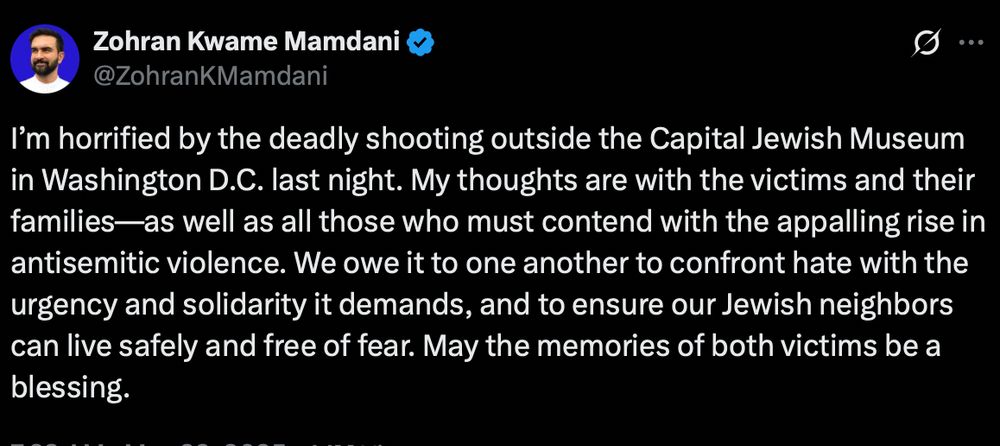Click the cut-off timestamp below the post
This screenshot has height=446, width=1000.
tap(55, 442)
